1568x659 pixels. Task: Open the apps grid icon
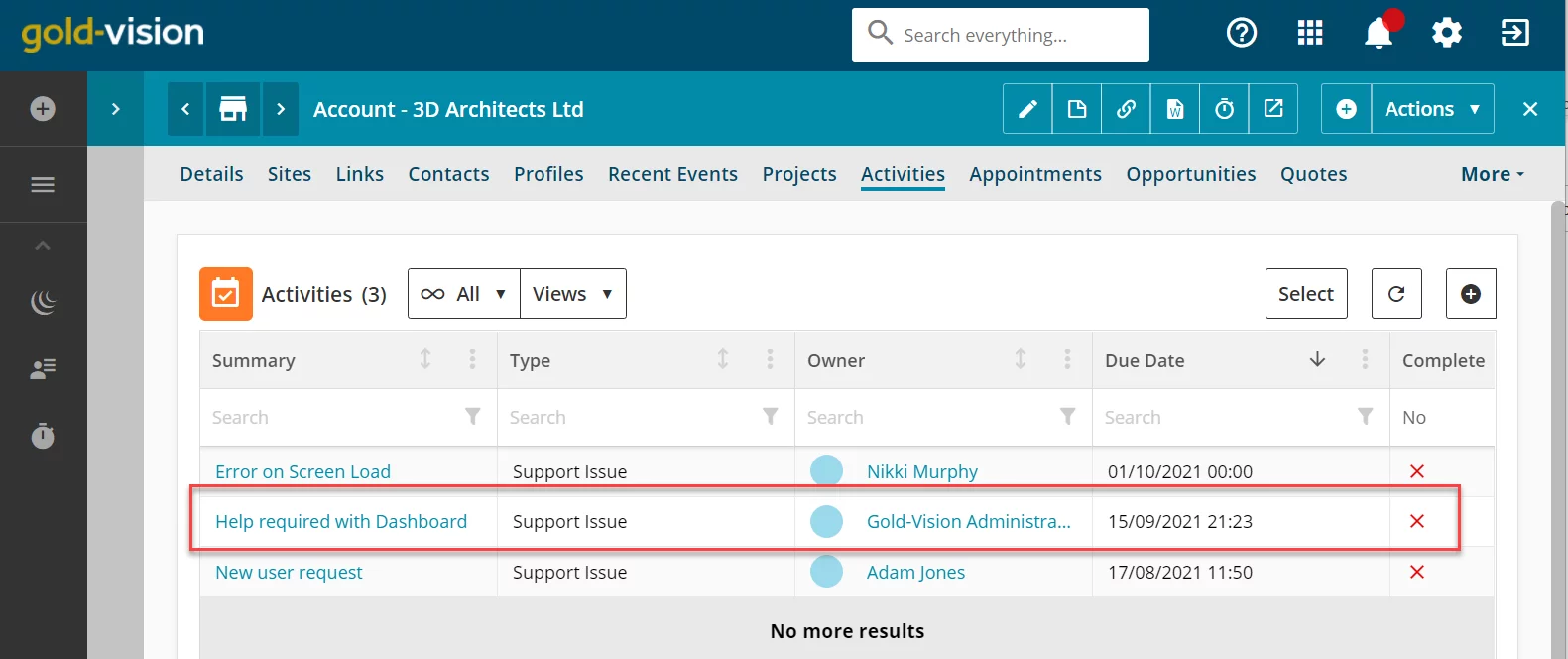(x=1310, y=33)
